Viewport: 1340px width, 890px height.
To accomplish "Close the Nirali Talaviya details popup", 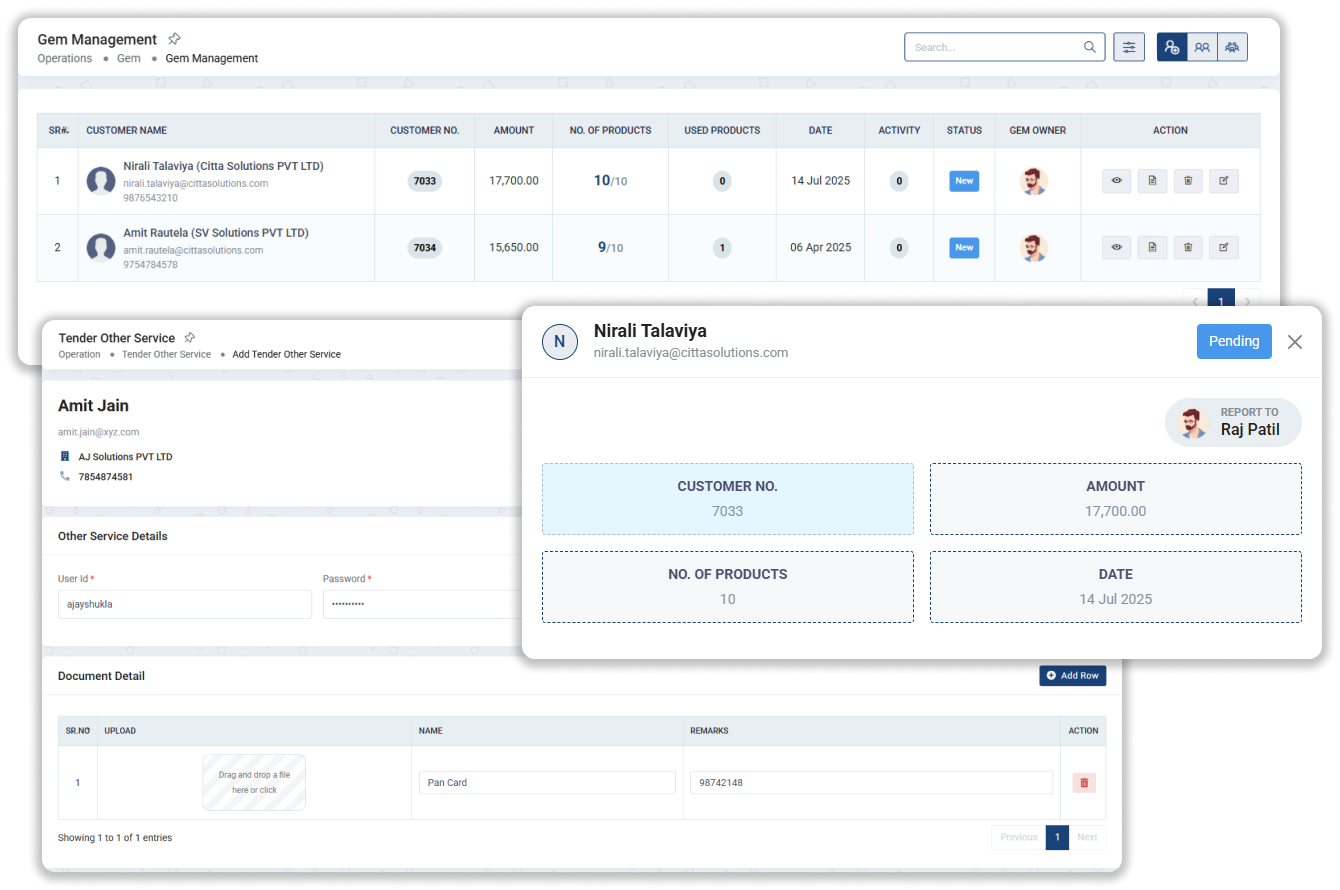I will [1295, 342].
